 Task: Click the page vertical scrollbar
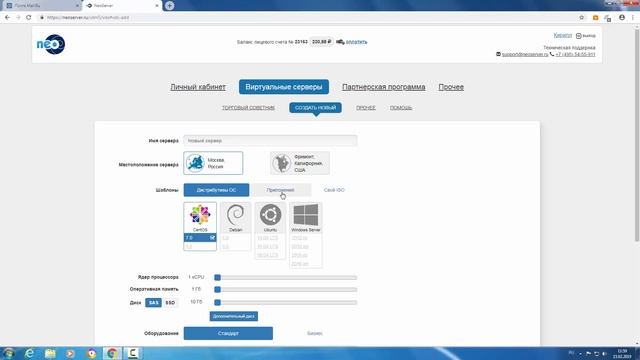point(637,135)
